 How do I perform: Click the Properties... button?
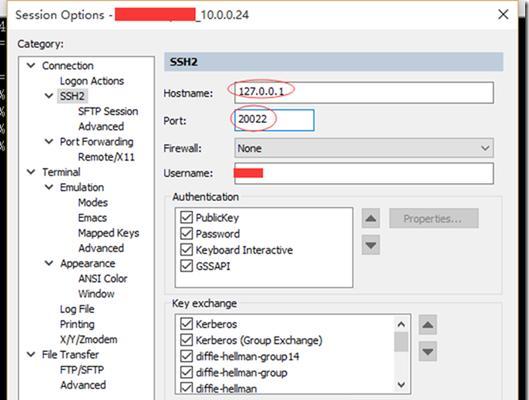434,219
